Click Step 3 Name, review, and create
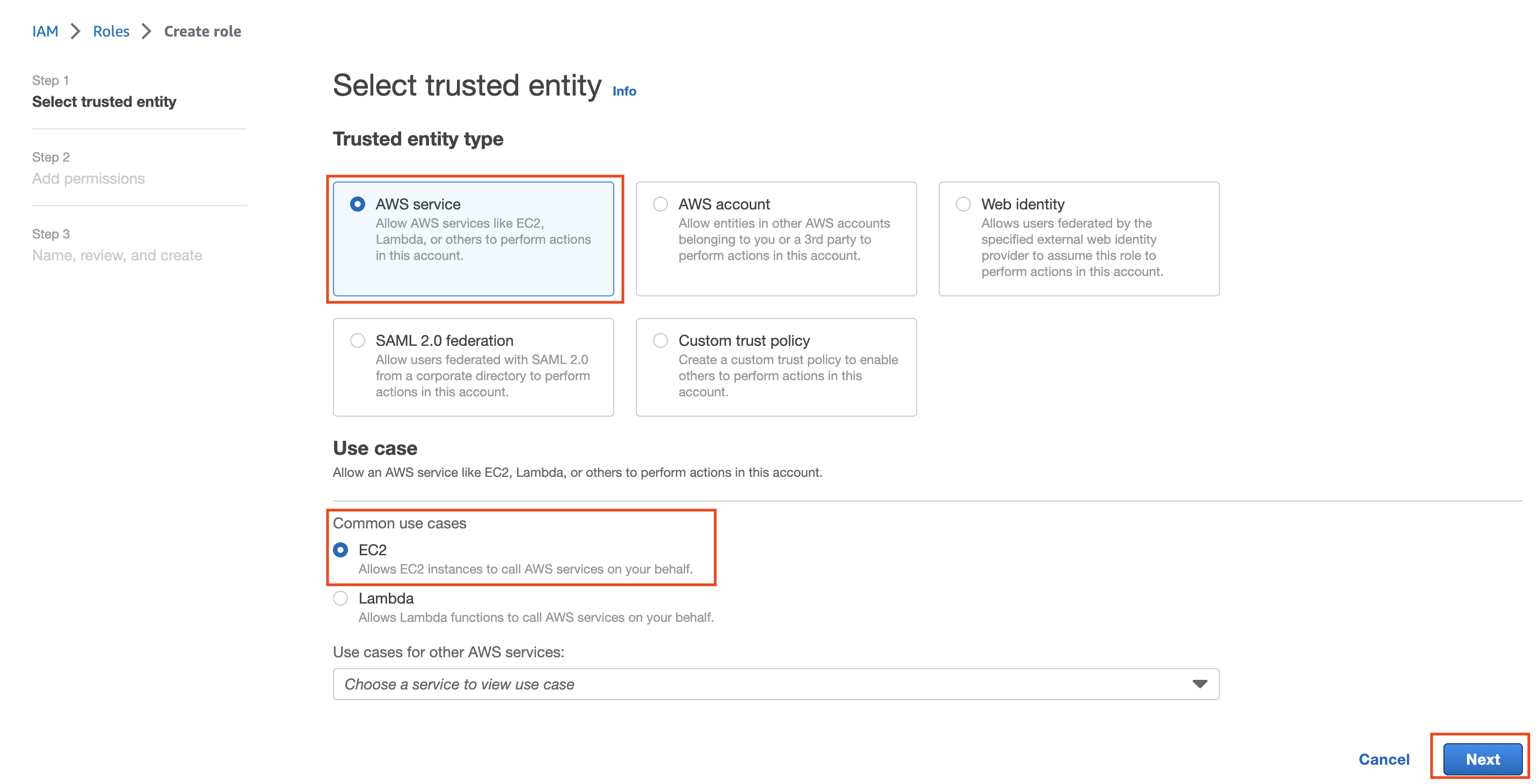 click(117, 255)
